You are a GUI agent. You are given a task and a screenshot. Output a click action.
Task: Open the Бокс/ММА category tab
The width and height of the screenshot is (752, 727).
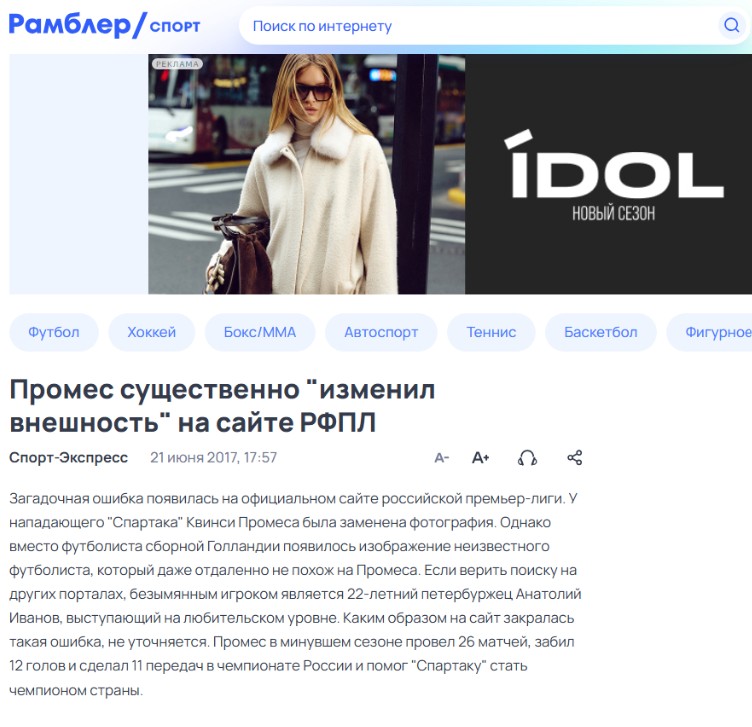pos(260,332)
